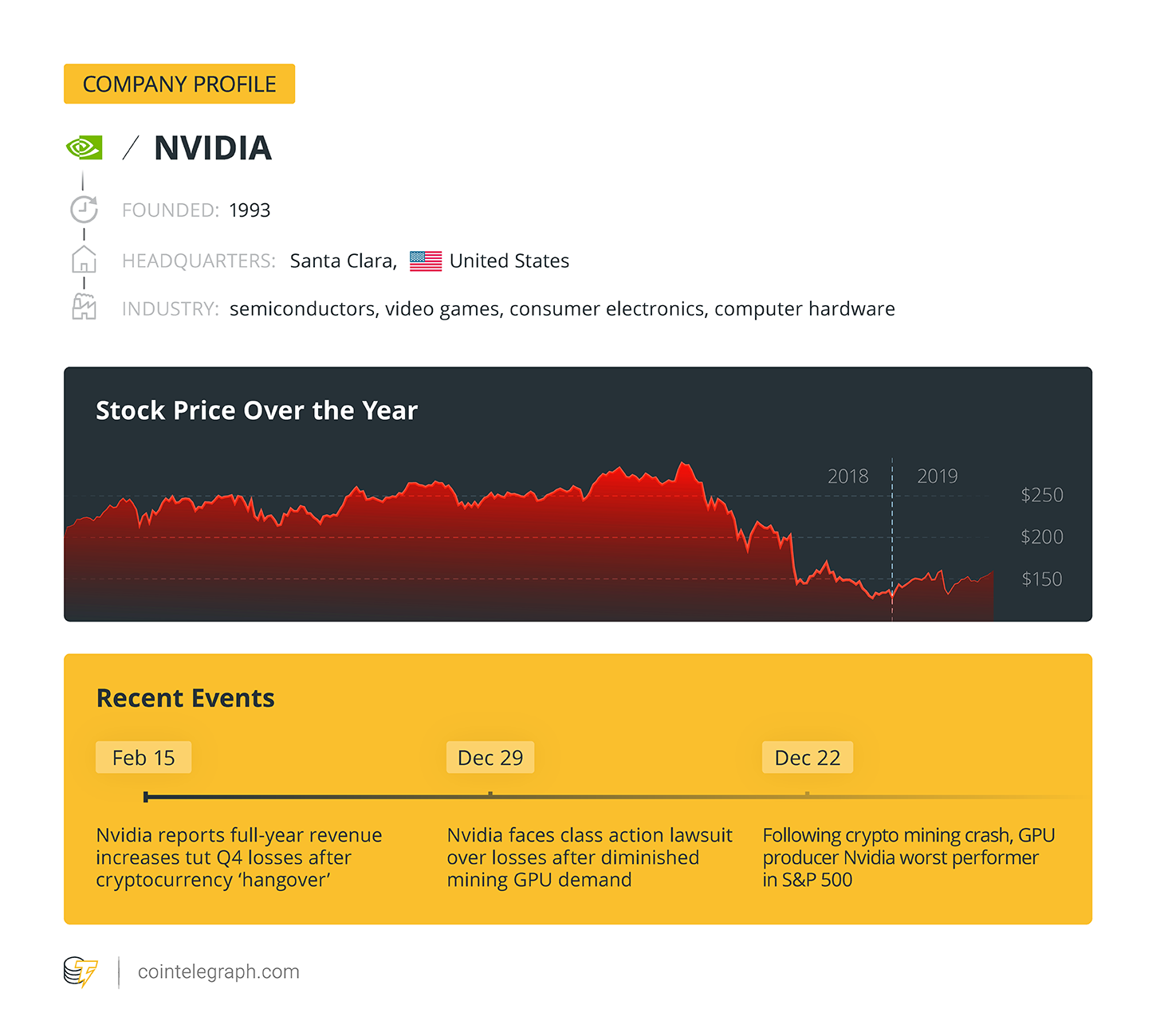1156x1036 pixels.
Task: Click the green Nvidia logo icon
Action: tap(84, 147)
